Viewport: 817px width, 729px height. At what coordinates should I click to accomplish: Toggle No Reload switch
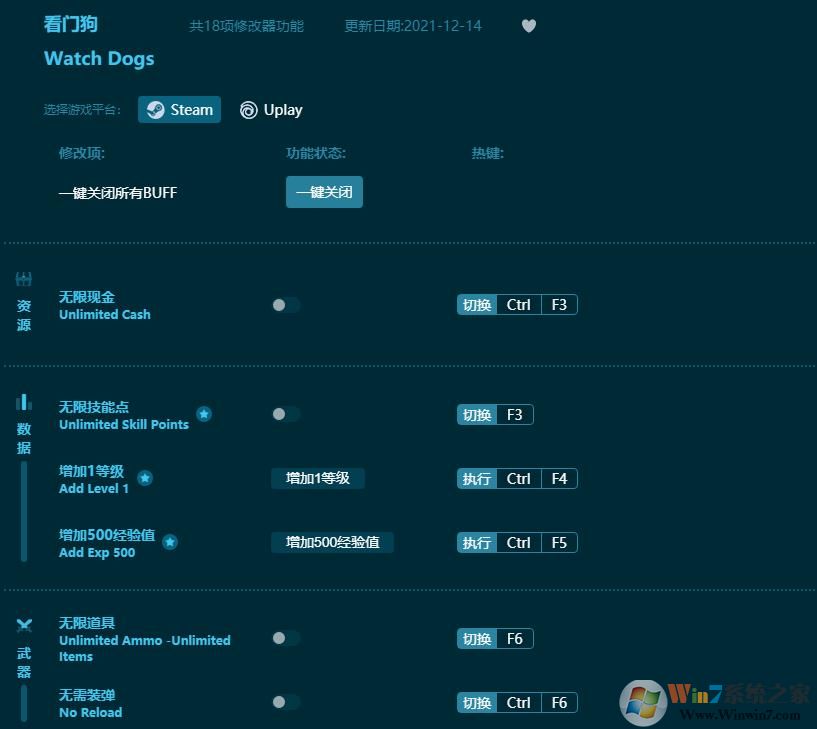click(x=286, y=702)
